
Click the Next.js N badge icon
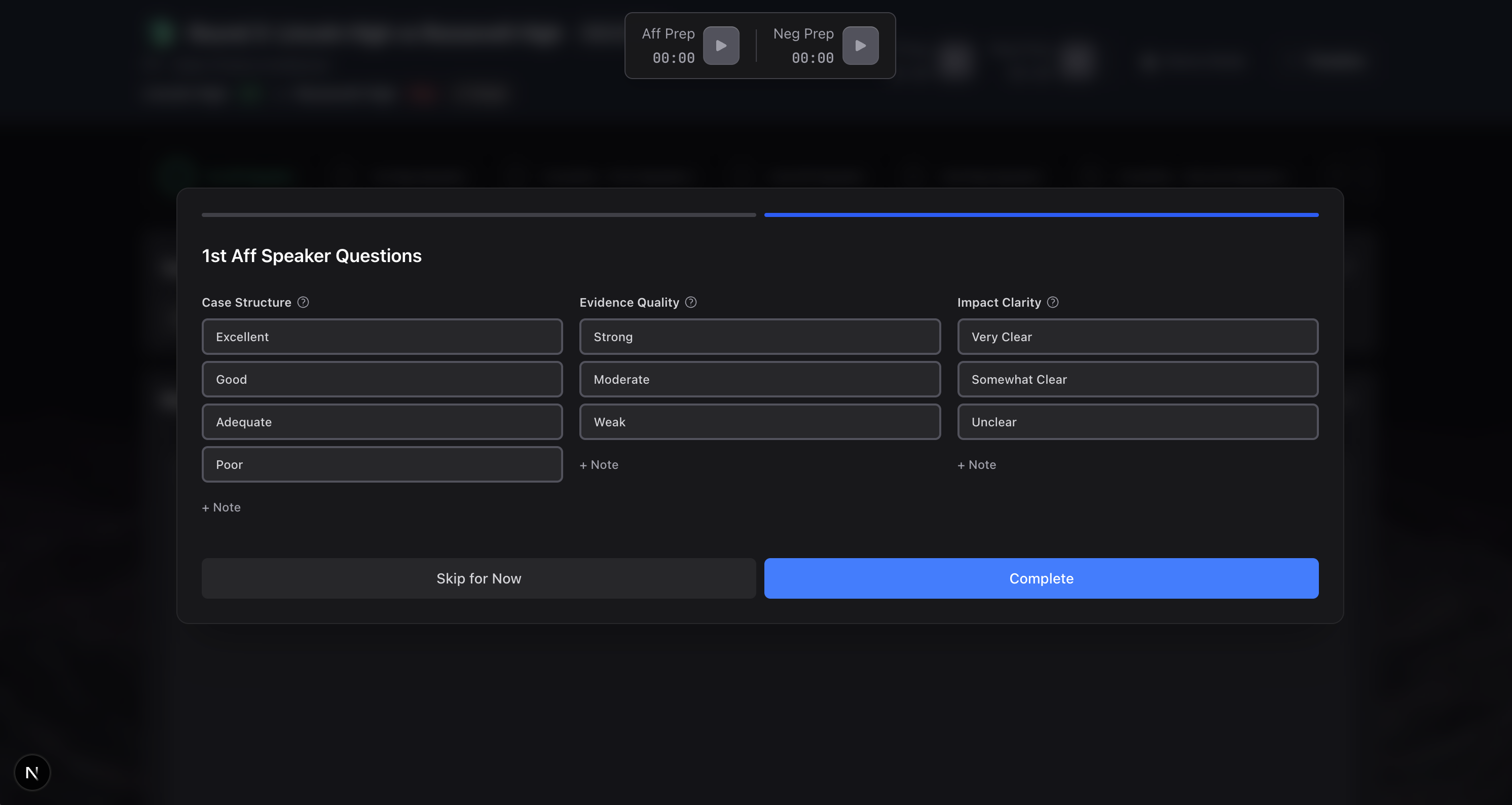[32, 772]
